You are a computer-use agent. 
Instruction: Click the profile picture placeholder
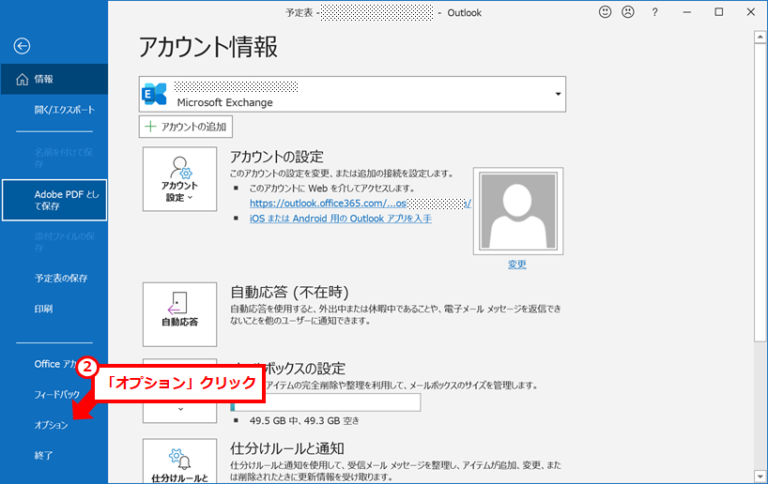point(518,211)
